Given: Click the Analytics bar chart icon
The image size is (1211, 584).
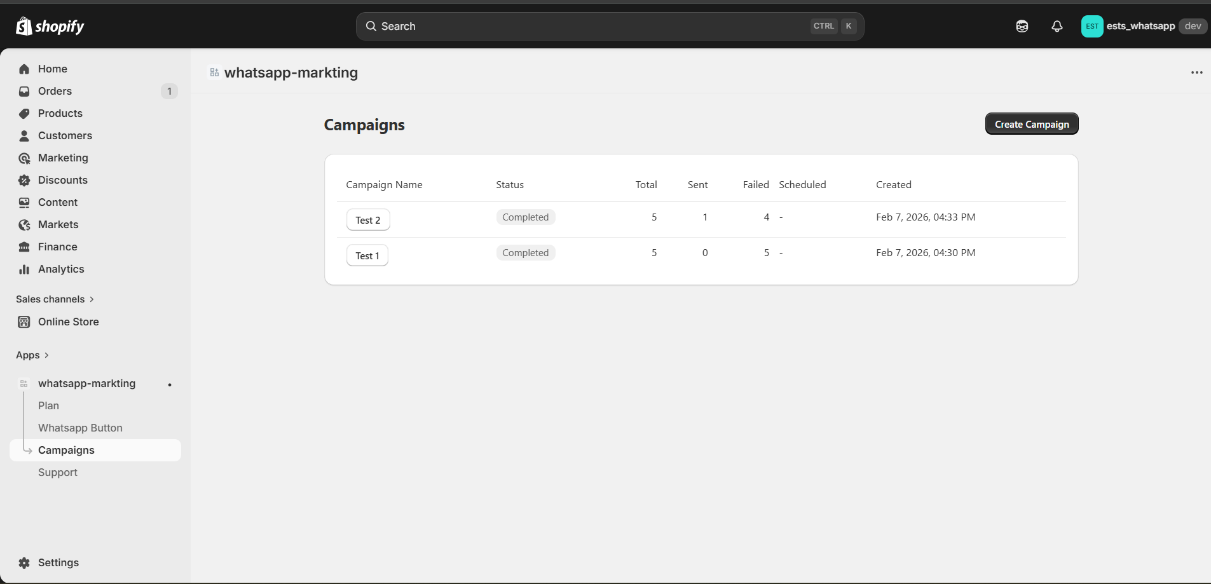Looking at the screenshot, I should tap(24, 269).
